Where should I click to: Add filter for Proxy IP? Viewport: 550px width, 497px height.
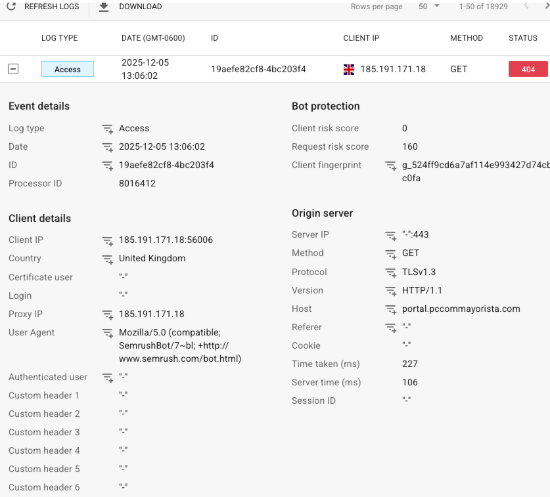107,315
